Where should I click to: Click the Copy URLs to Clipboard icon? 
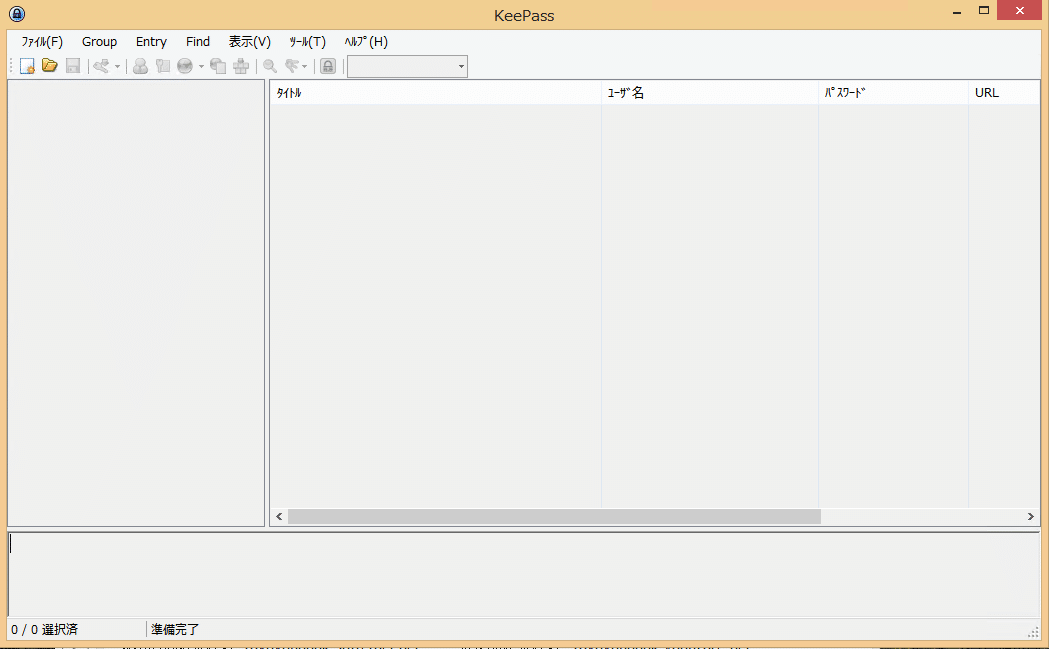point(218,66)
